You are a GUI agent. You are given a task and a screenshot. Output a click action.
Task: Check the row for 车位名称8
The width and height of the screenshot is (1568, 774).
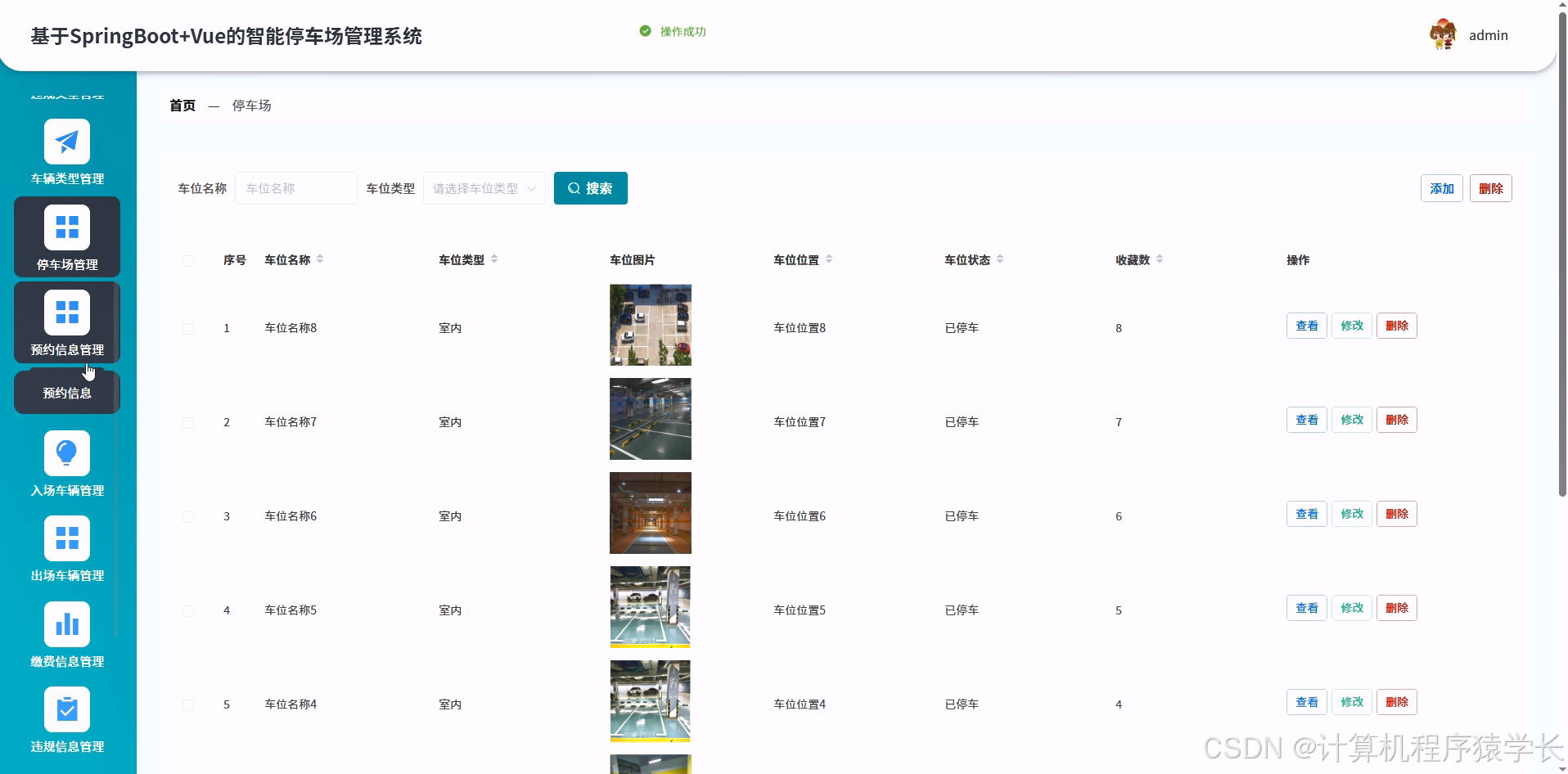[188, 328]
